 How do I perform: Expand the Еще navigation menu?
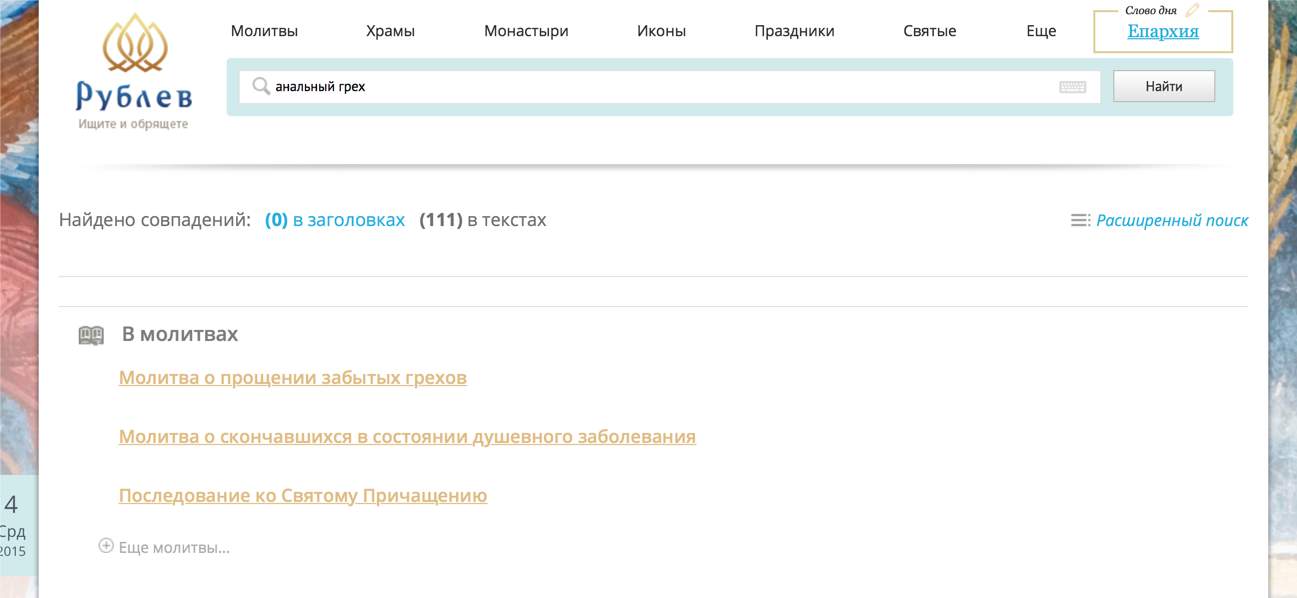coord(1041,31)
